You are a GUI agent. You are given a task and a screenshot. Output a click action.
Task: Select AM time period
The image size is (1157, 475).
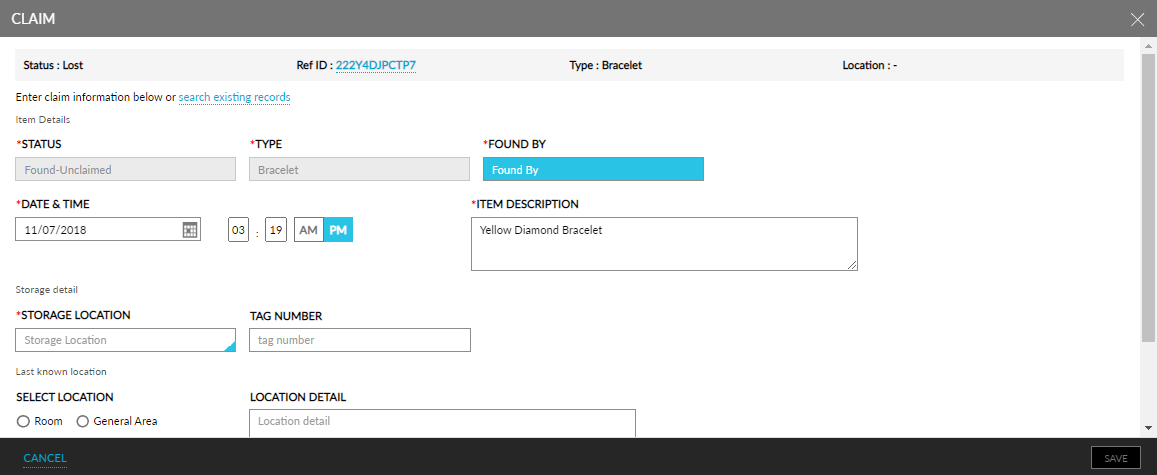coord(308,230)
